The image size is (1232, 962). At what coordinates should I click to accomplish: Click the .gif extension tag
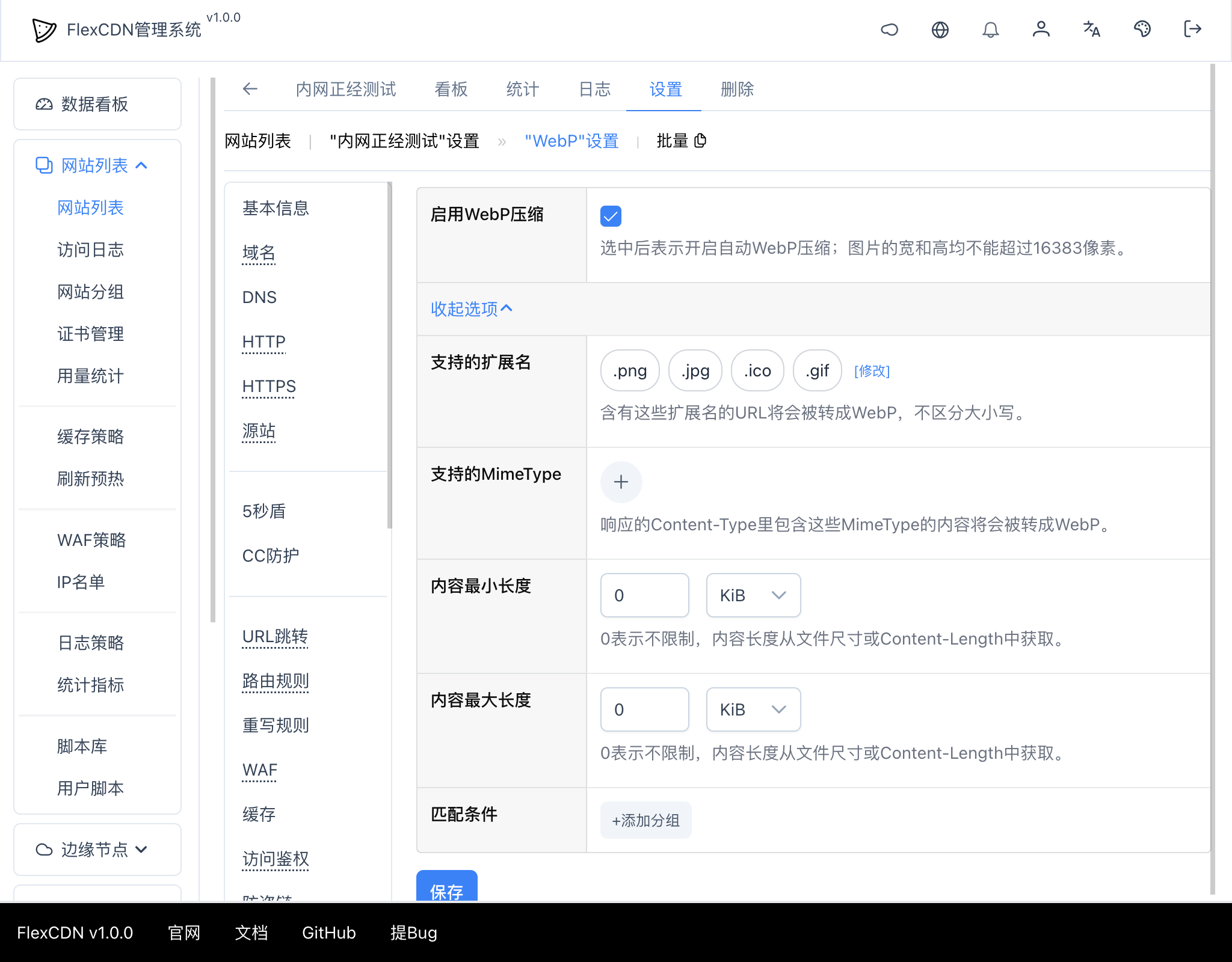coord(817,370)
